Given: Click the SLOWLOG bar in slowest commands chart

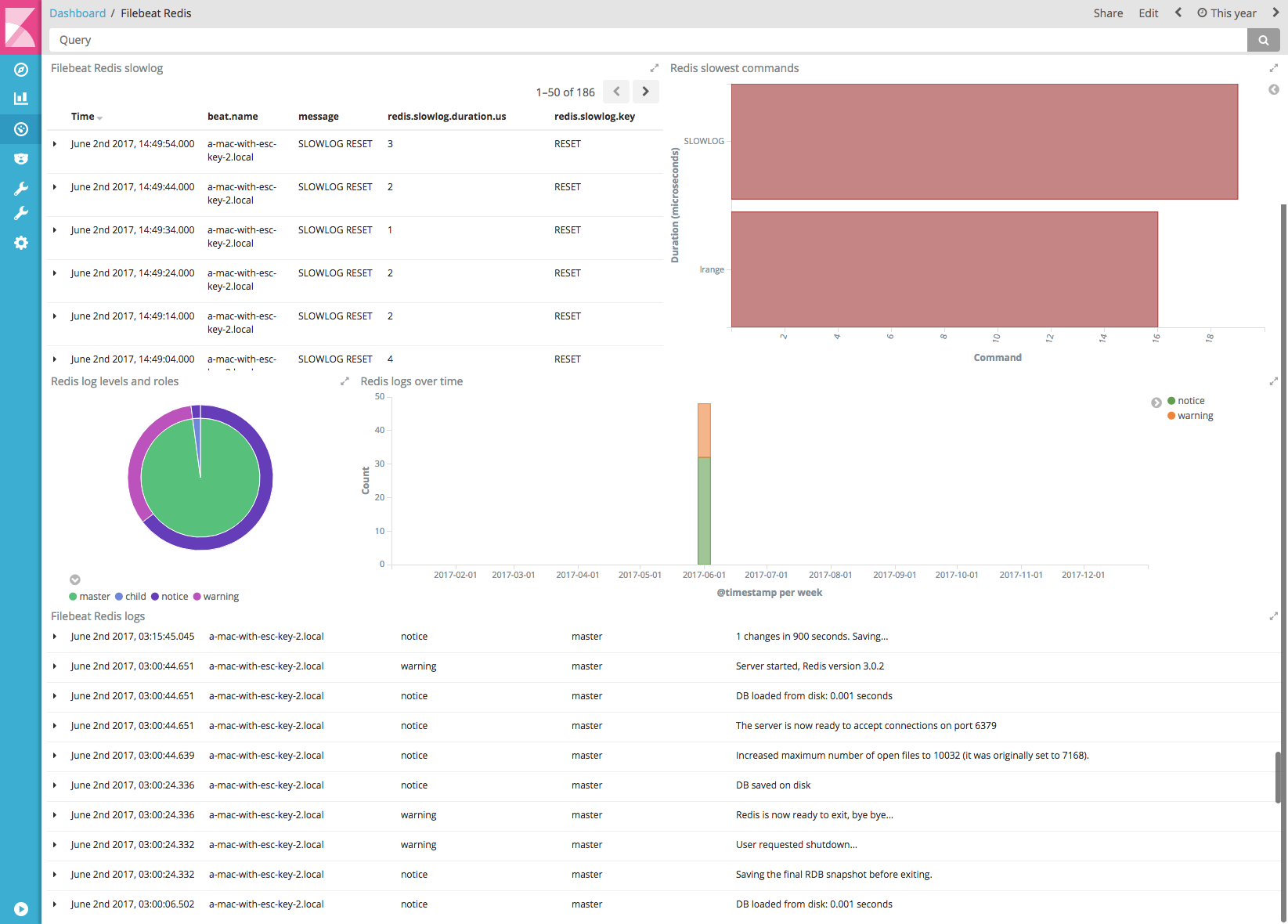Looking at the screenshot, I should click(984, 142).
